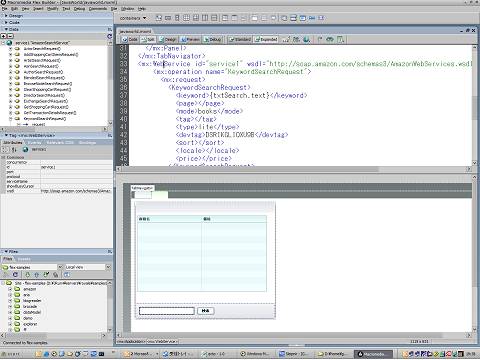480x360 pixels.
Task: Open the amazon folder in the site tree
Action: (30, 289)
